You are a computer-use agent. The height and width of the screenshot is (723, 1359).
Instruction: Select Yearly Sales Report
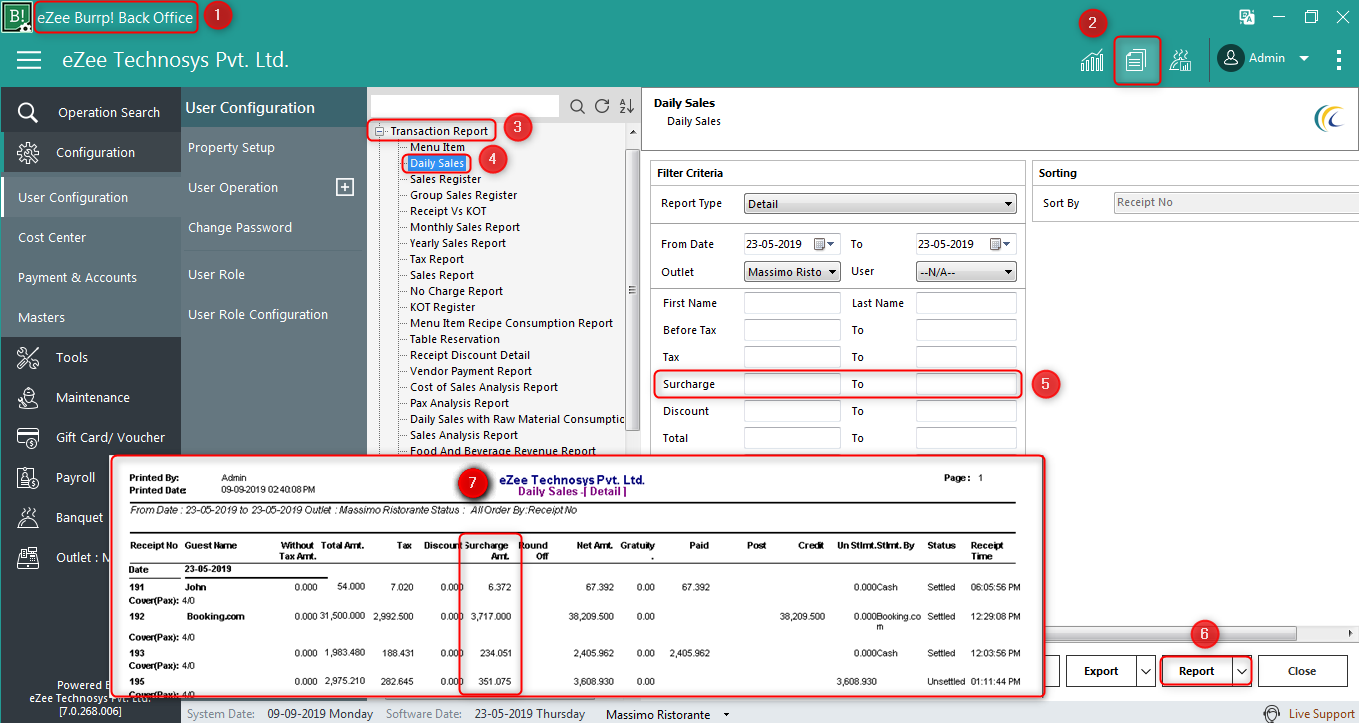458,243
